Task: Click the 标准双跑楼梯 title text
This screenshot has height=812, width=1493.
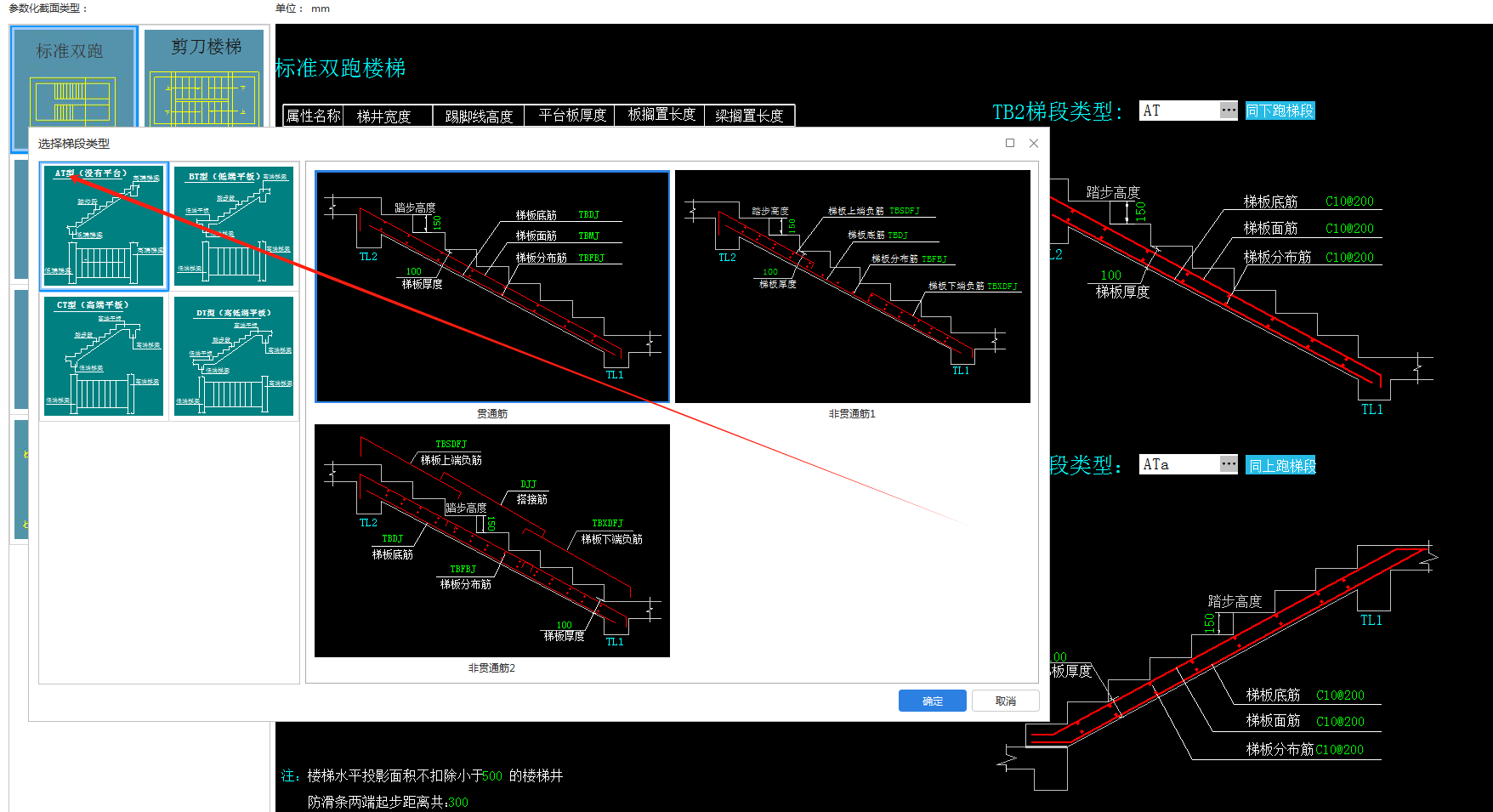Action: click(341, 68)
